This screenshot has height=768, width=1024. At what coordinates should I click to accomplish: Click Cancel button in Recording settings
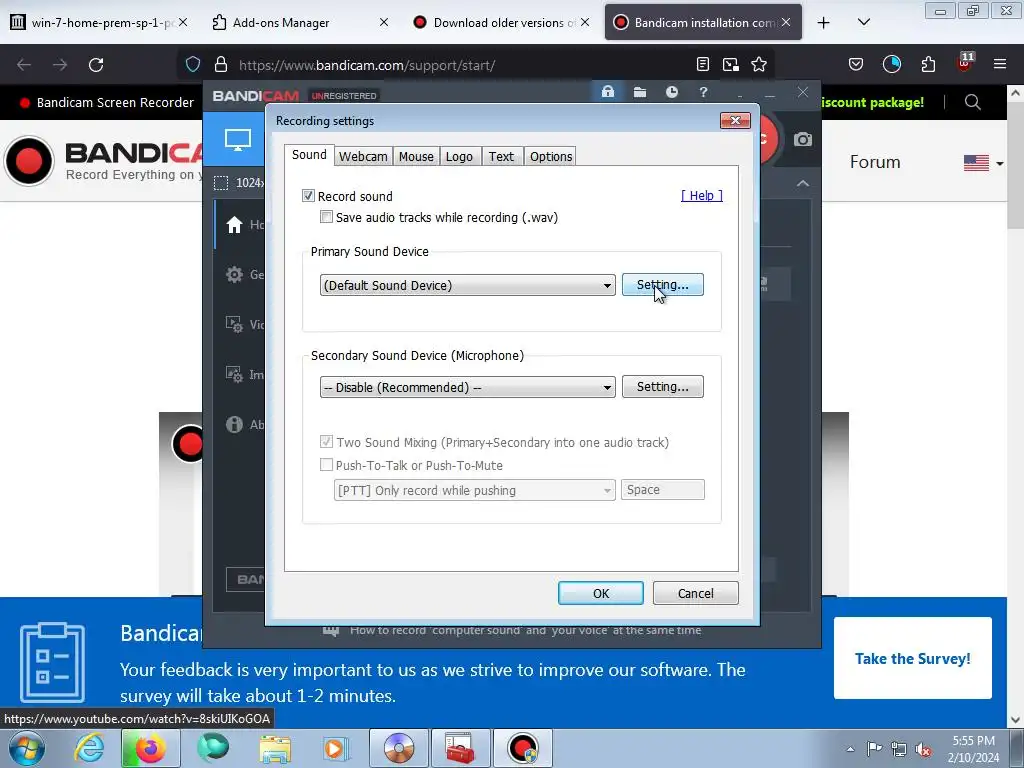(696, 593)
